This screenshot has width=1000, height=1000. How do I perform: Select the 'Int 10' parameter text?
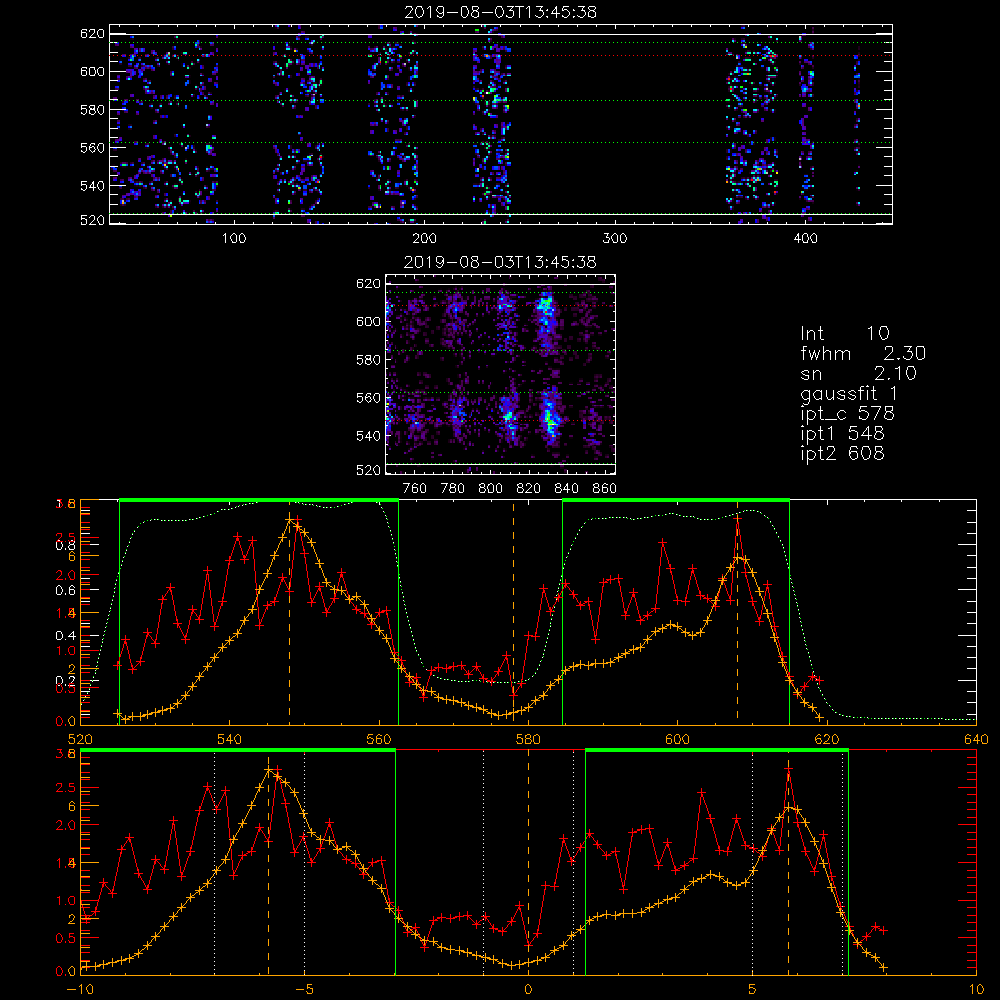click(x=844, y=334)
